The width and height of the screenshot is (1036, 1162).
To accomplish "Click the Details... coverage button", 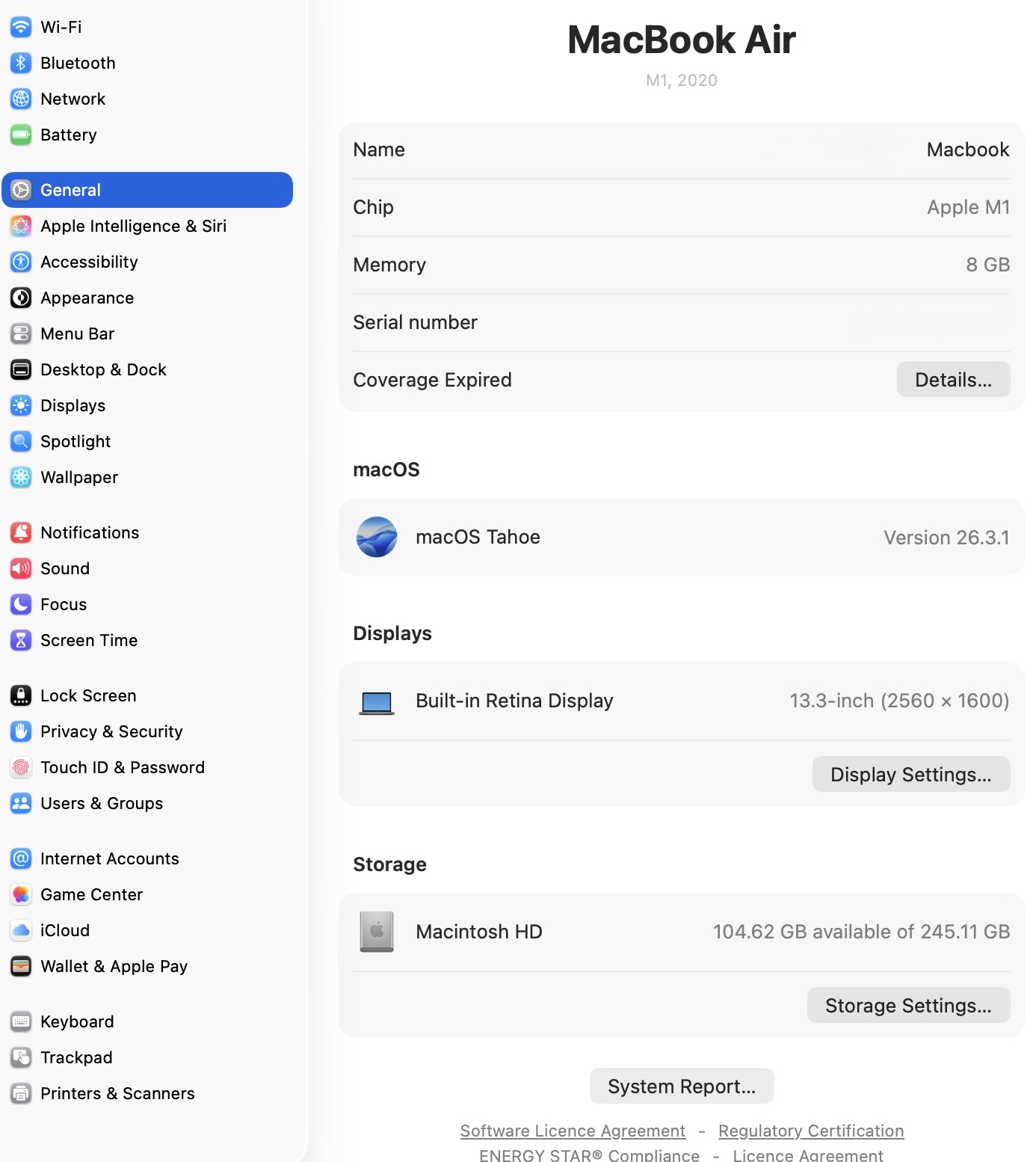I will [x=953, y=379].
